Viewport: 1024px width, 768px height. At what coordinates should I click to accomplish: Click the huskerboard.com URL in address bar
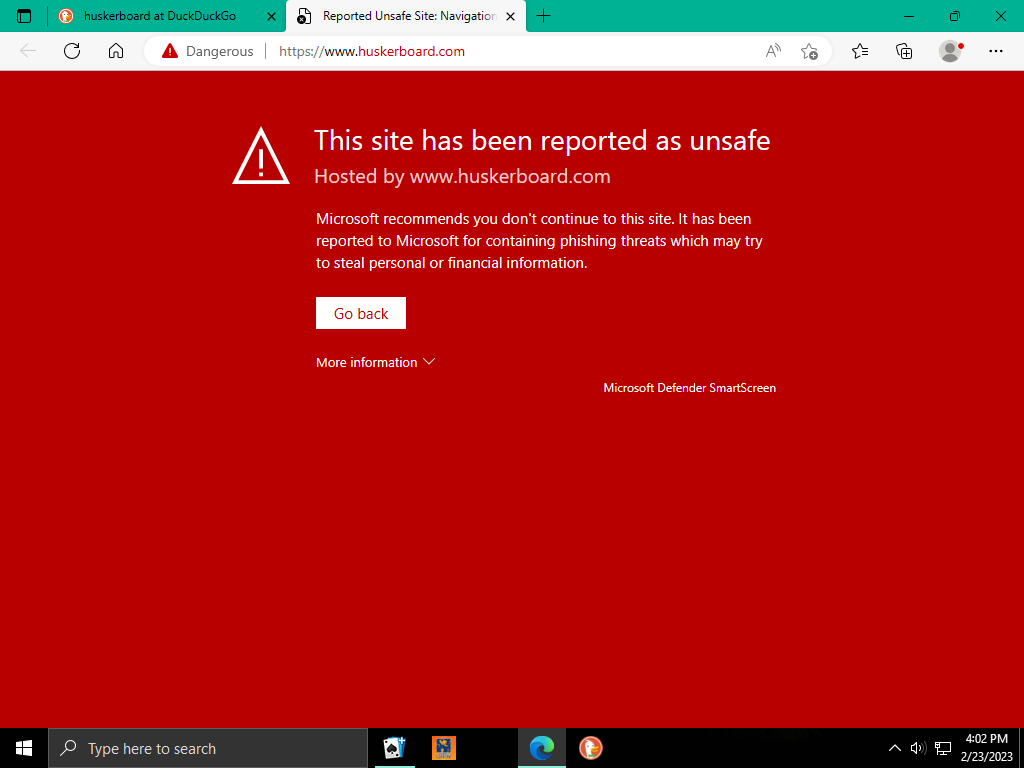click(372, 51)
